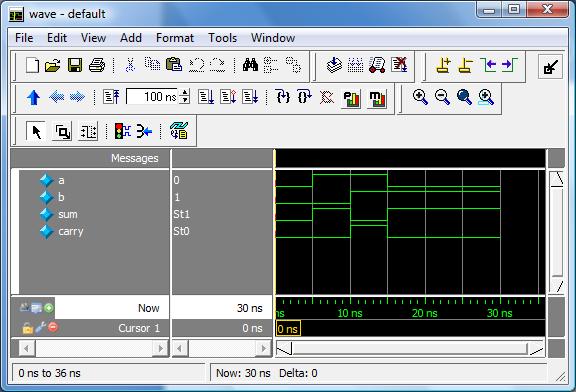Click the Copy icon
Image resolution: width=576 pixels, height=392 pixels.
click(x=152, y=64)
